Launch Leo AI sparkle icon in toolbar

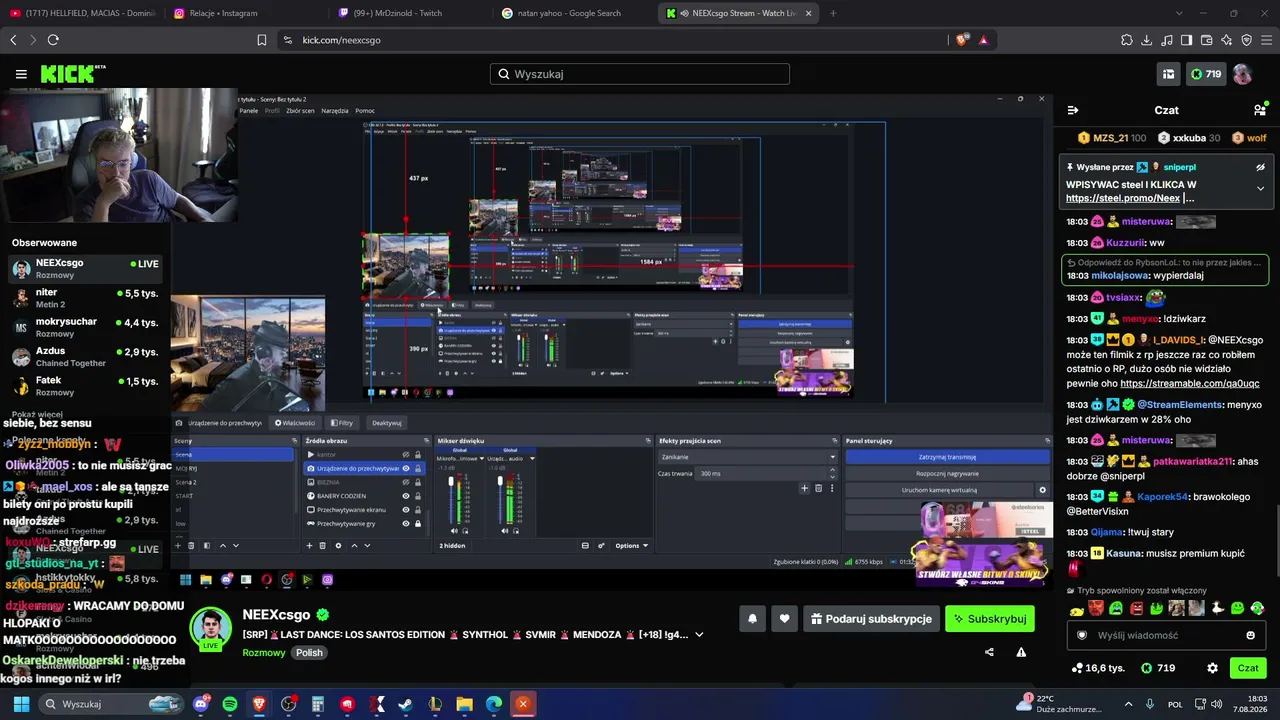(1226, 40)
